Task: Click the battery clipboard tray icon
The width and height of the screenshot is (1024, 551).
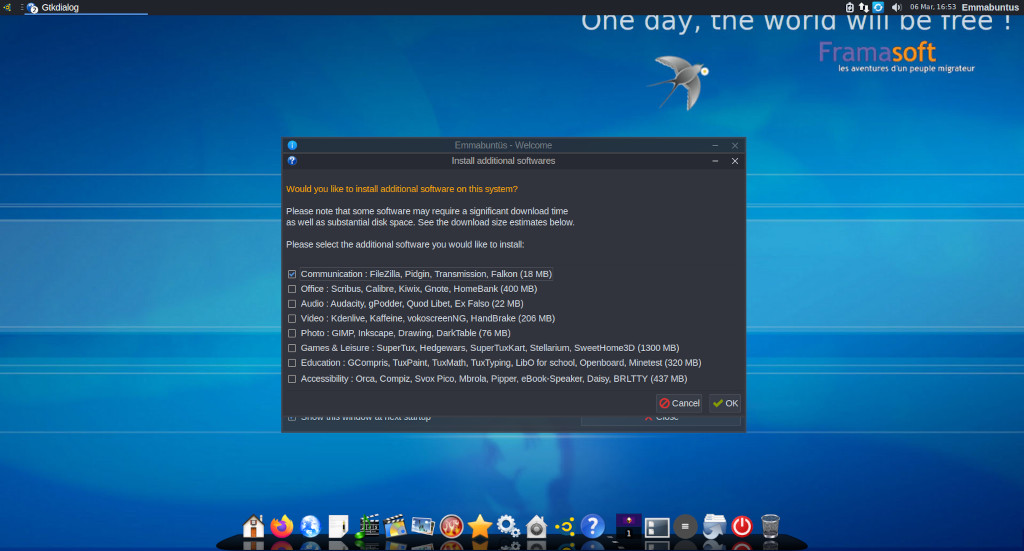Action: pyautogui.click(x=850, y=7)
